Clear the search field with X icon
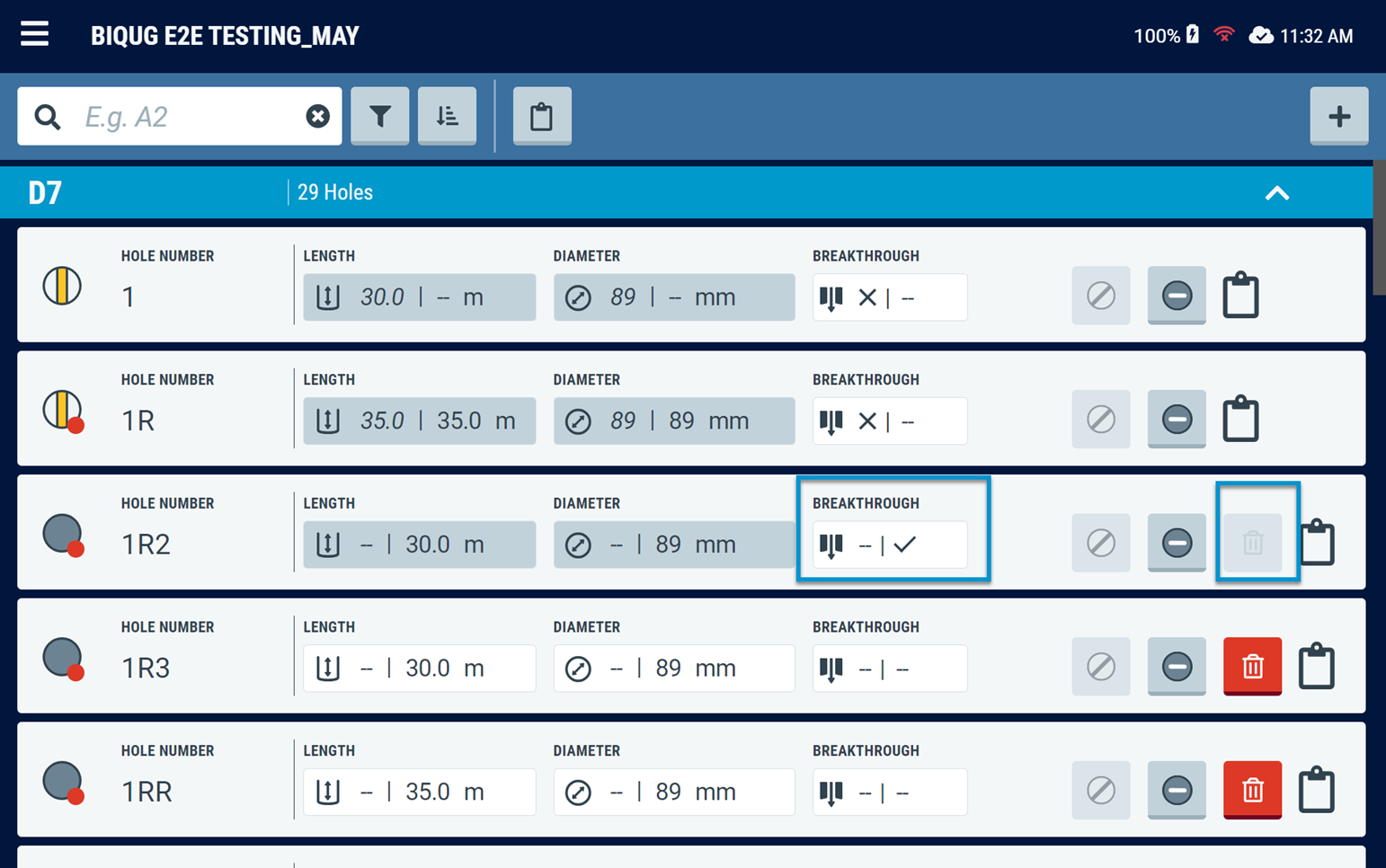This screenshot has width=1386, height=868. click(317, 116)
